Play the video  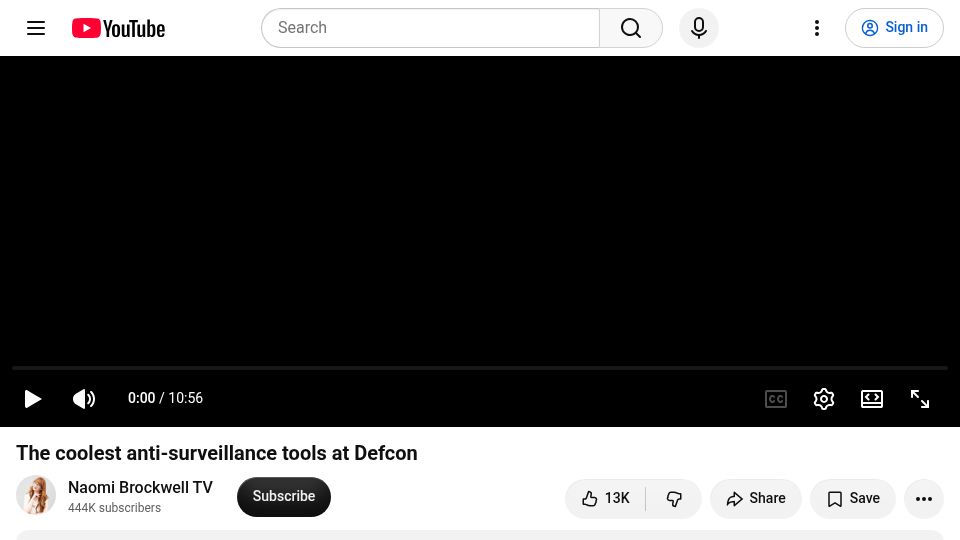[x=32, y=399]
